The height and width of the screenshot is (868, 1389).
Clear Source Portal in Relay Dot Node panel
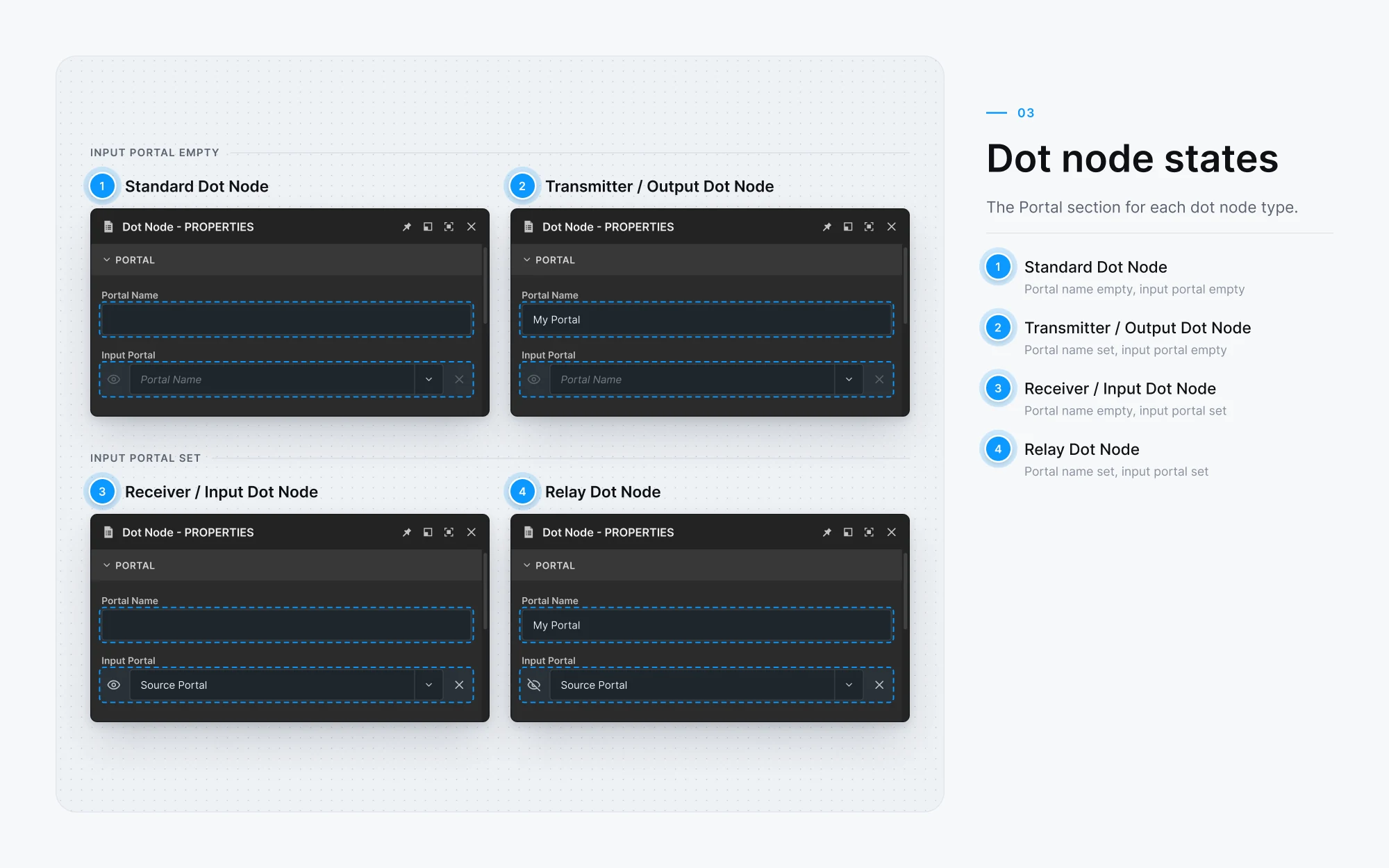click(879, 685)
